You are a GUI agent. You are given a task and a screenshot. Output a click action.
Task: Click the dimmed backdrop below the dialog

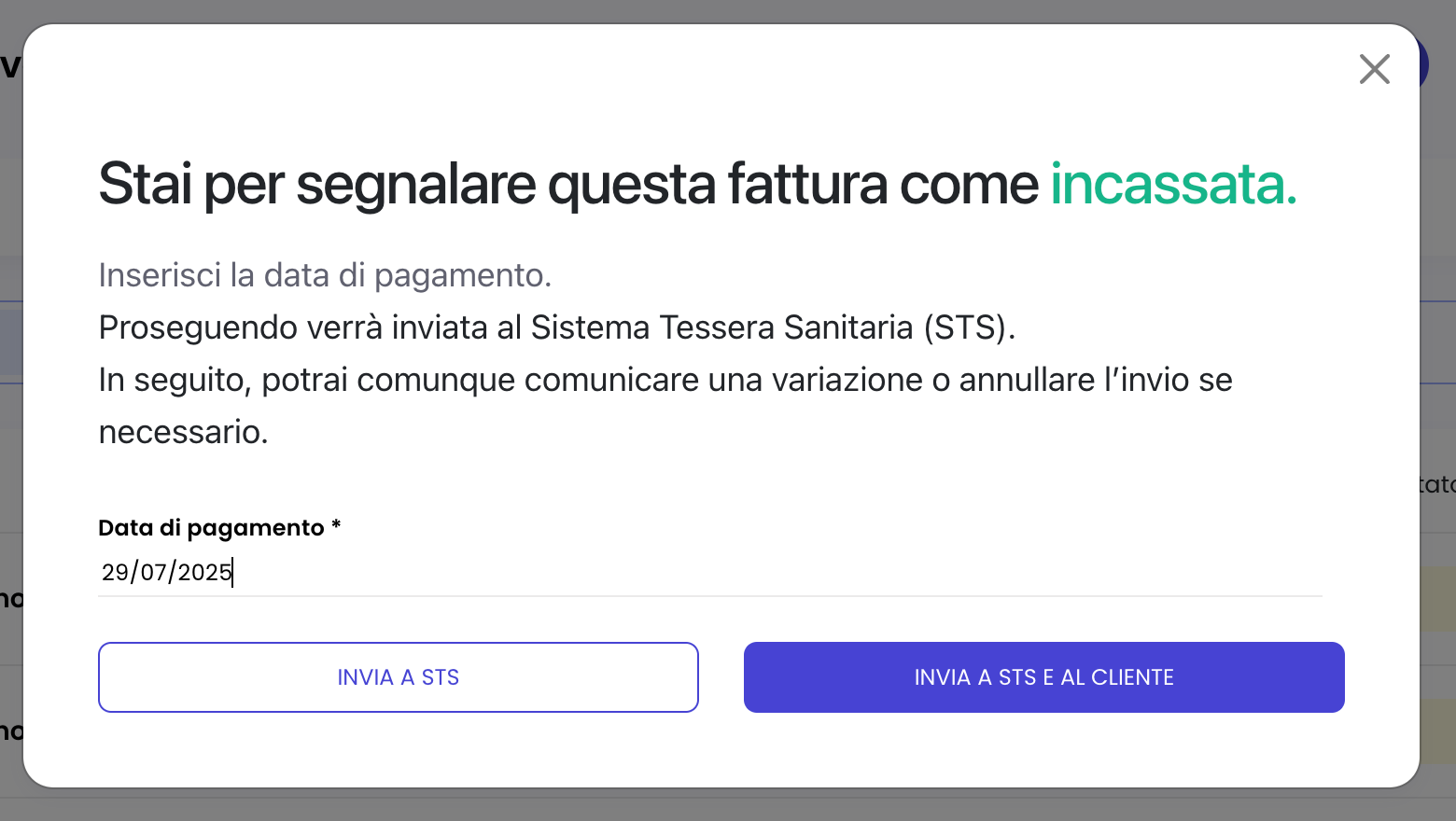coord(728,806)
